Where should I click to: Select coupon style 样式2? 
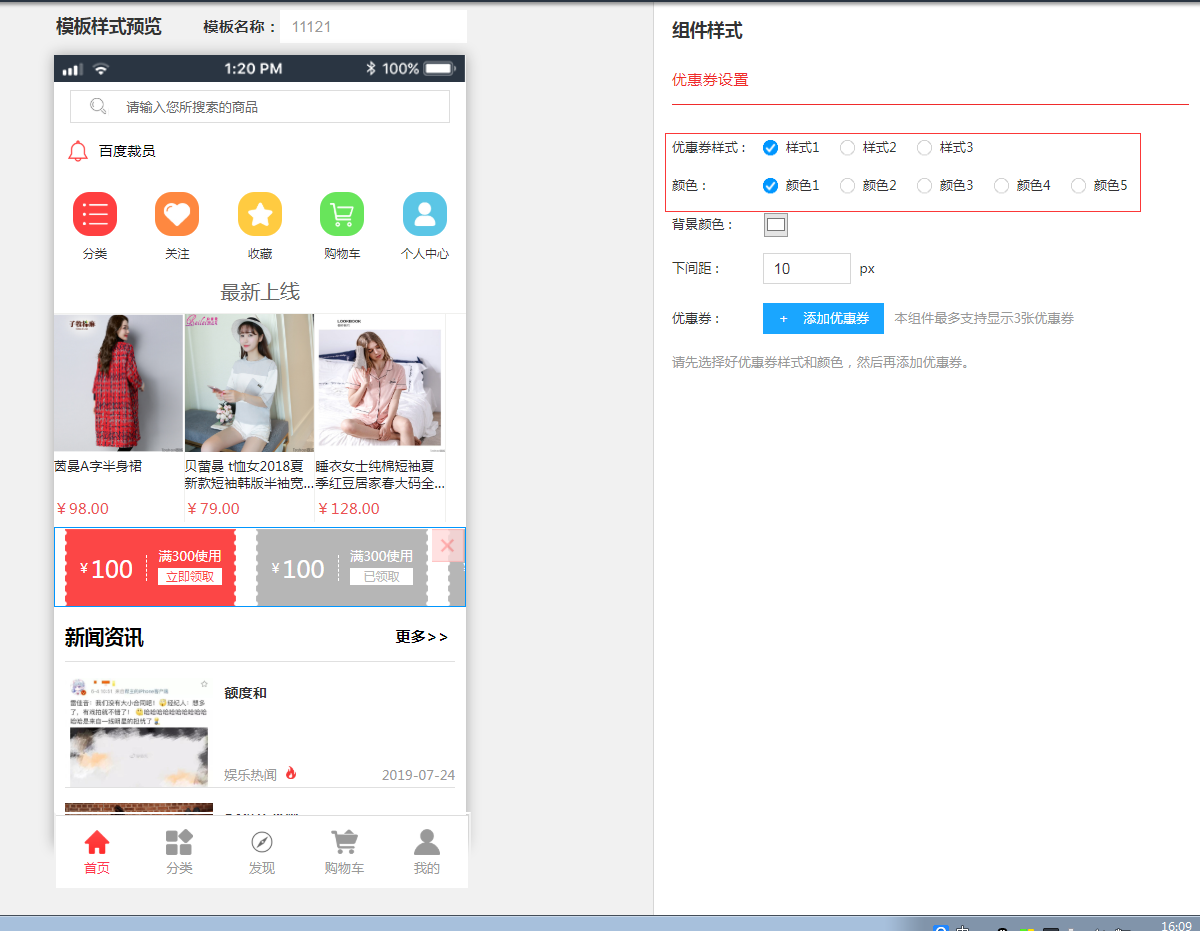848,148
